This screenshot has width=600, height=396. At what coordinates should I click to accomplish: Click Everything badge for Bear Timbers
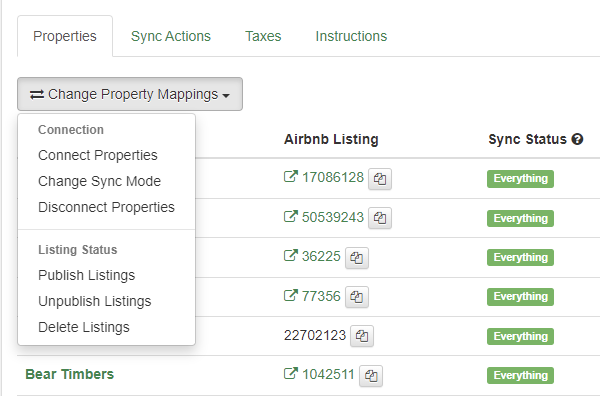(520, 375)
